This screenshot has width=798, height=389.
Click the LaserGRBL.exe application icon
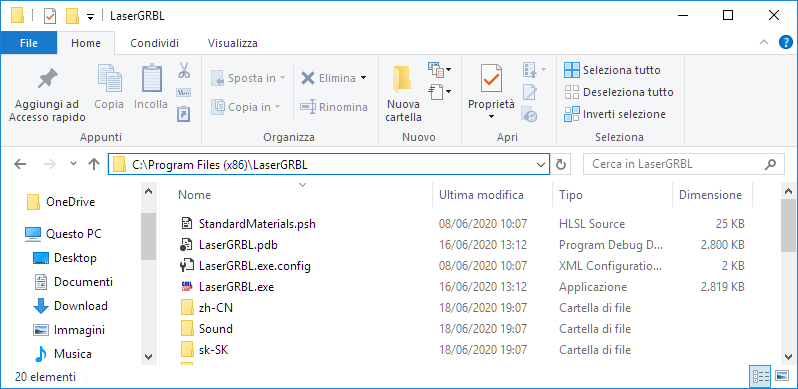coord(187,287)
